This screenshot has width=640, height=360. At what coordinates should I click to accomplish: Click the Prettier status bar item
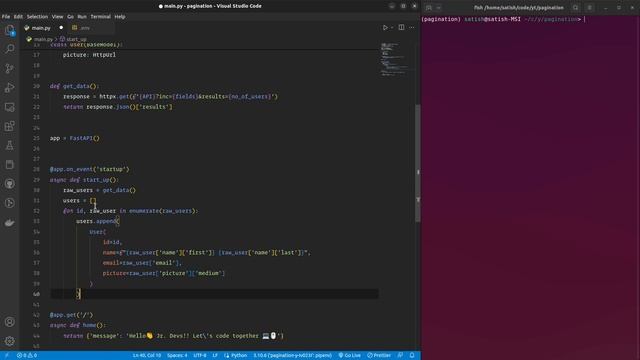click(379, 356)
